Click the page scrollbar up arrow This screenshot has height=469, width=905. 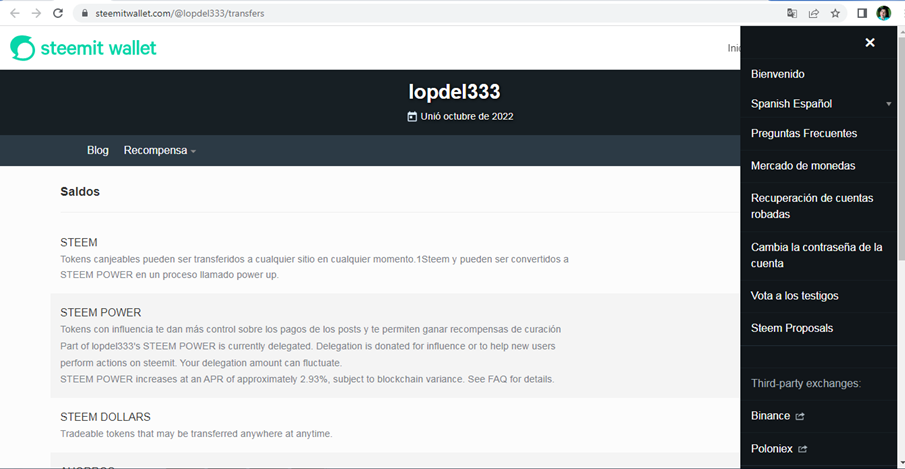click(900, 31)
